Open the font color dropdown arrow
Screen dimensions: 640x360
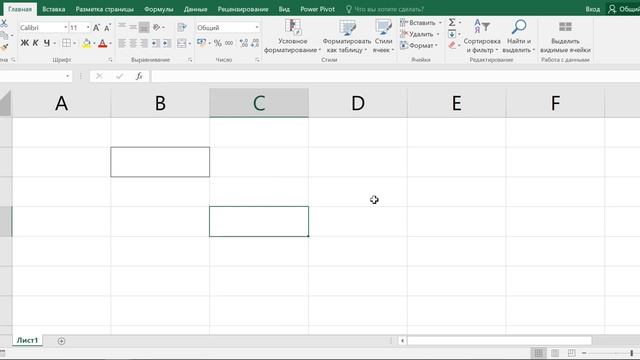[x=110, y=43]
